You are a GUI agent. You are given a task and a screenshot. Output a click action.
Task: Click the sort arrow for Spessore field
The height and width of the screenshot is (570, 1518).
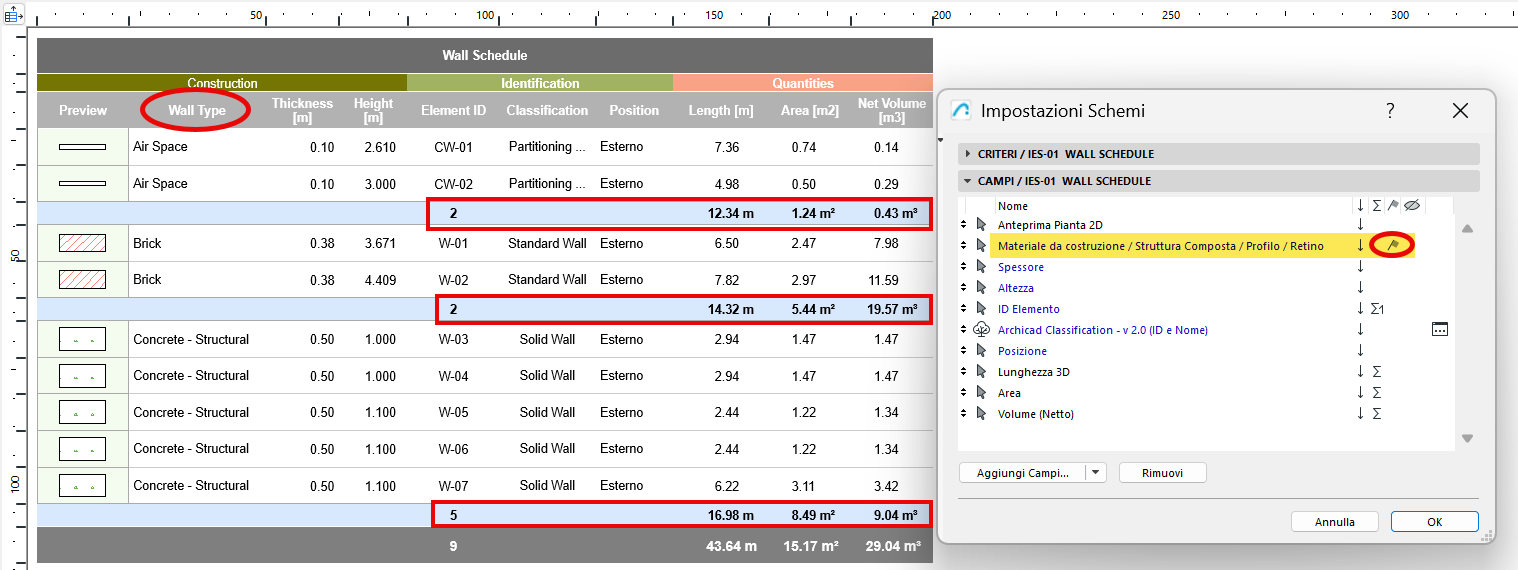pos(1360,267)
